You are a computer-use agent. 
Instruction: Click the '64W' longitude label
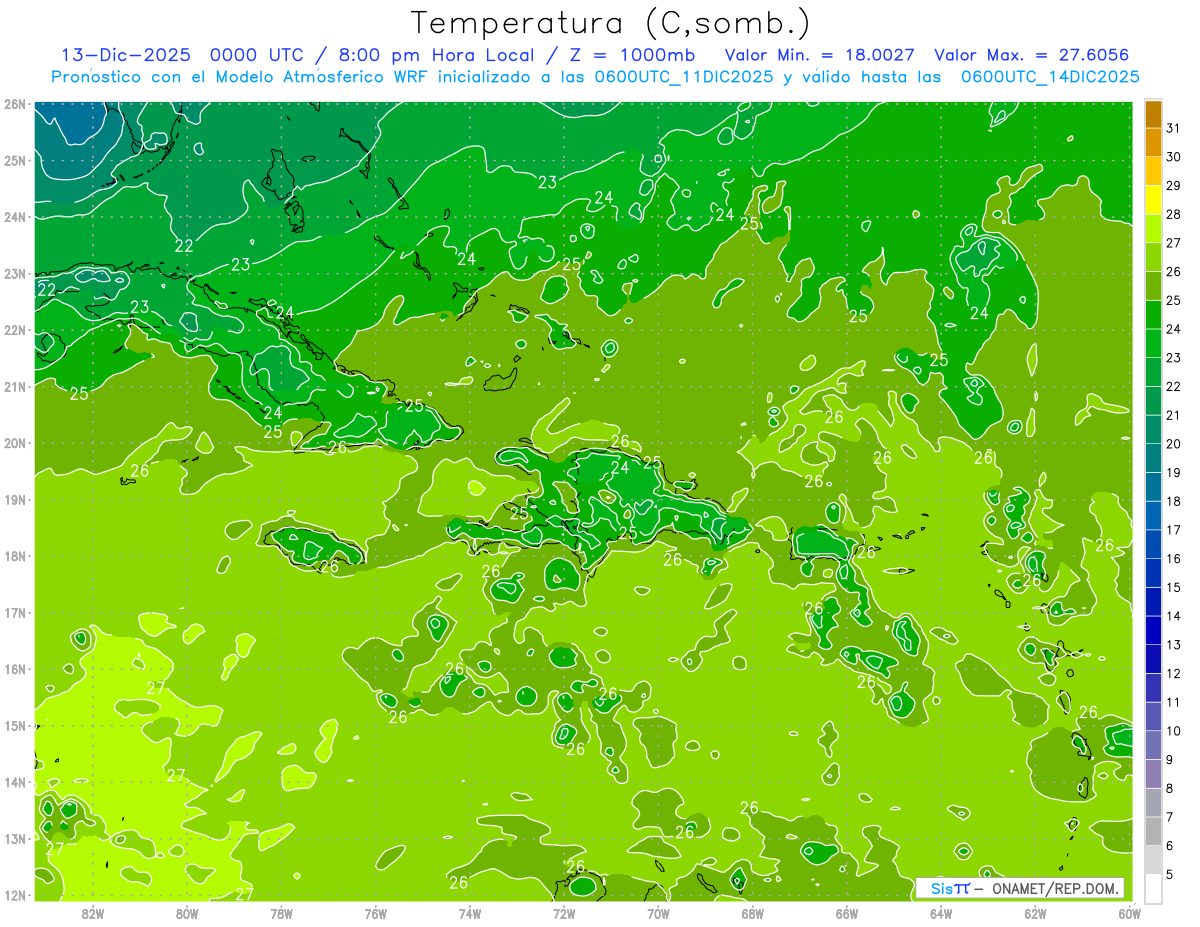[941, 913]
